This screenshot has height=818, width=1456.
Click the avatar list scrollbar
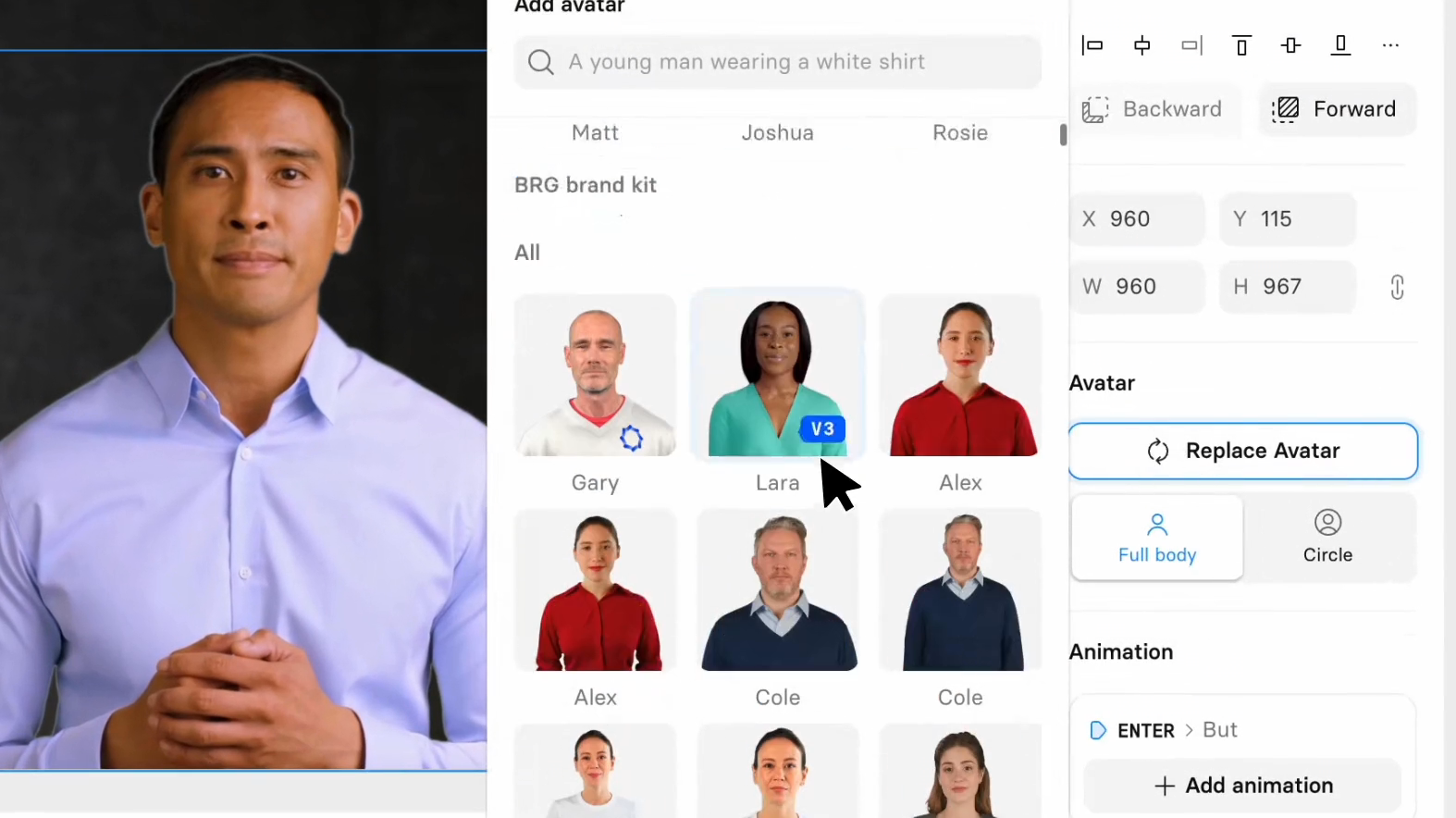click(1063, 135)
